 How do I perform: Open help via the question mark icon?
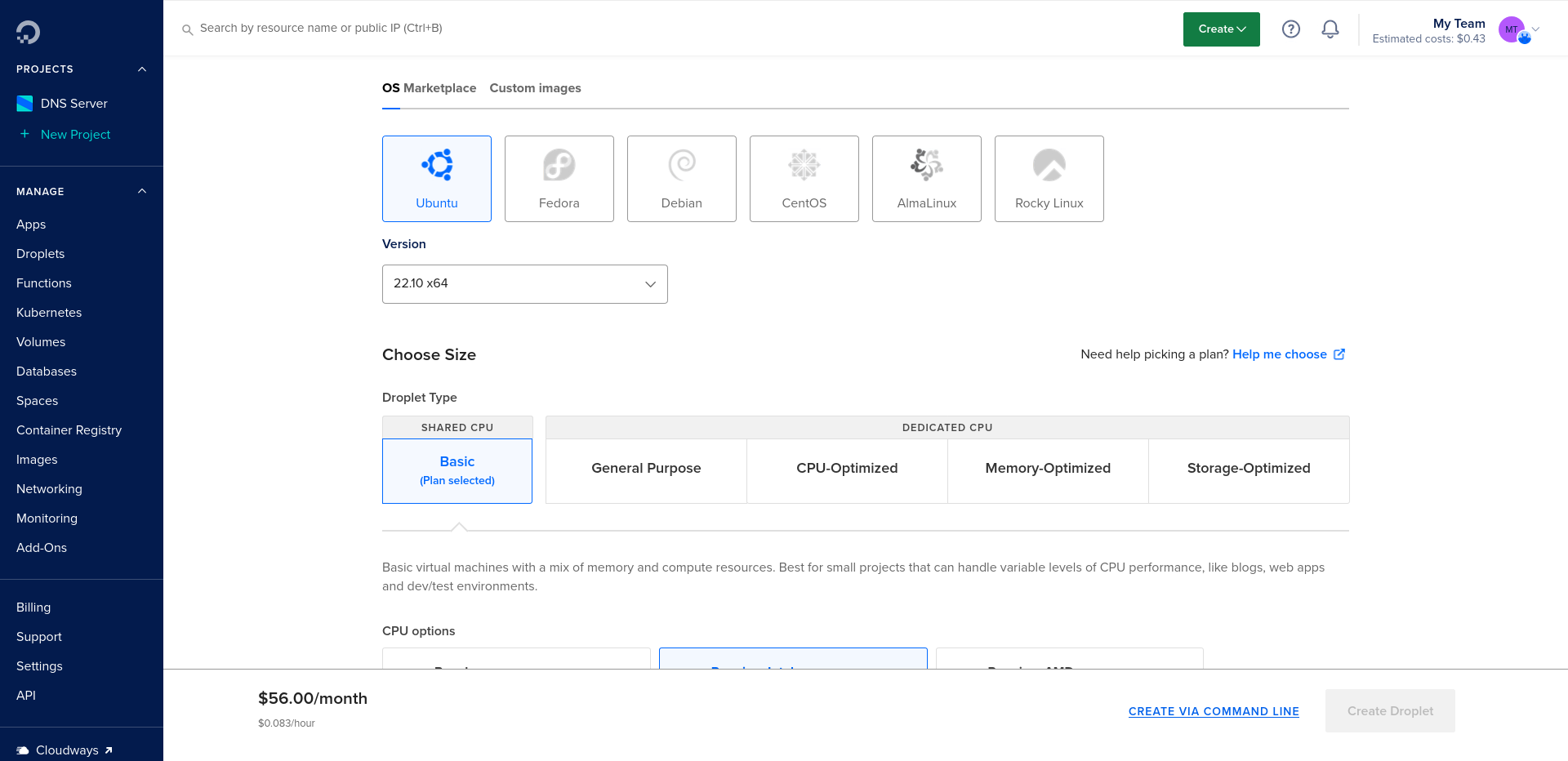(1291, 29)
